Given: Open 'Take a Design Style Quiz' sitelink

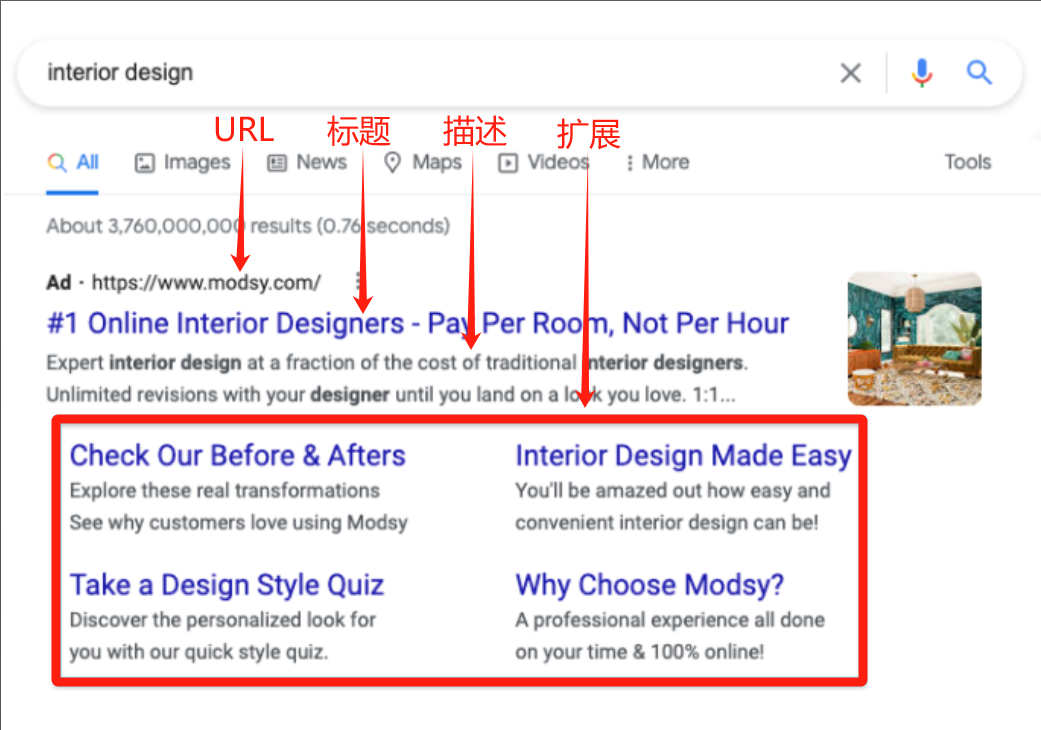Looking at the screenshot, I should pyautogui.click(x=227, y=585).
